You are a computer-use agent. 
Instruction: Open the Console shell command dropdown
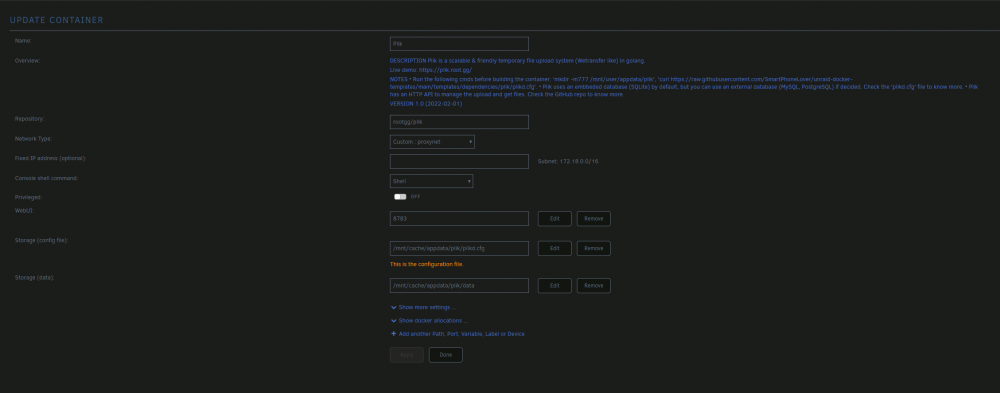[431, 181]
